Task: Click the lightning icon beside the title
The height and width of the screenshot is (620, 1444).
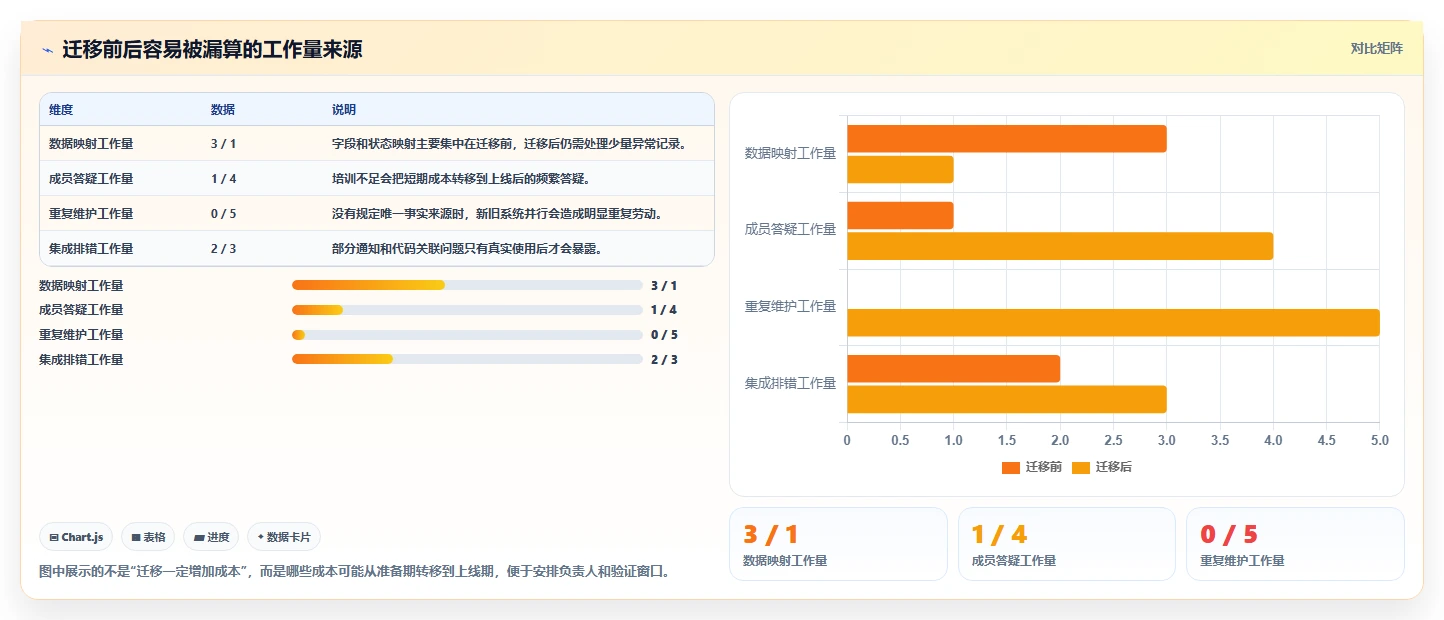Action: click(x=47, y=49)
